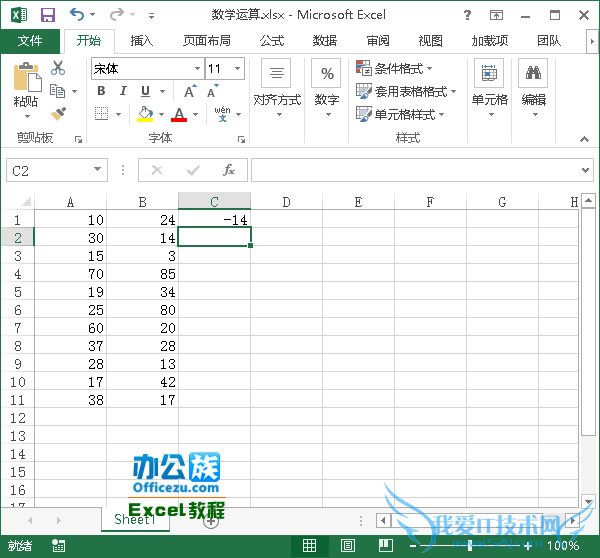Open the 编辑 binoculars editing group
600x558 pixels.
tap(534, 84)
